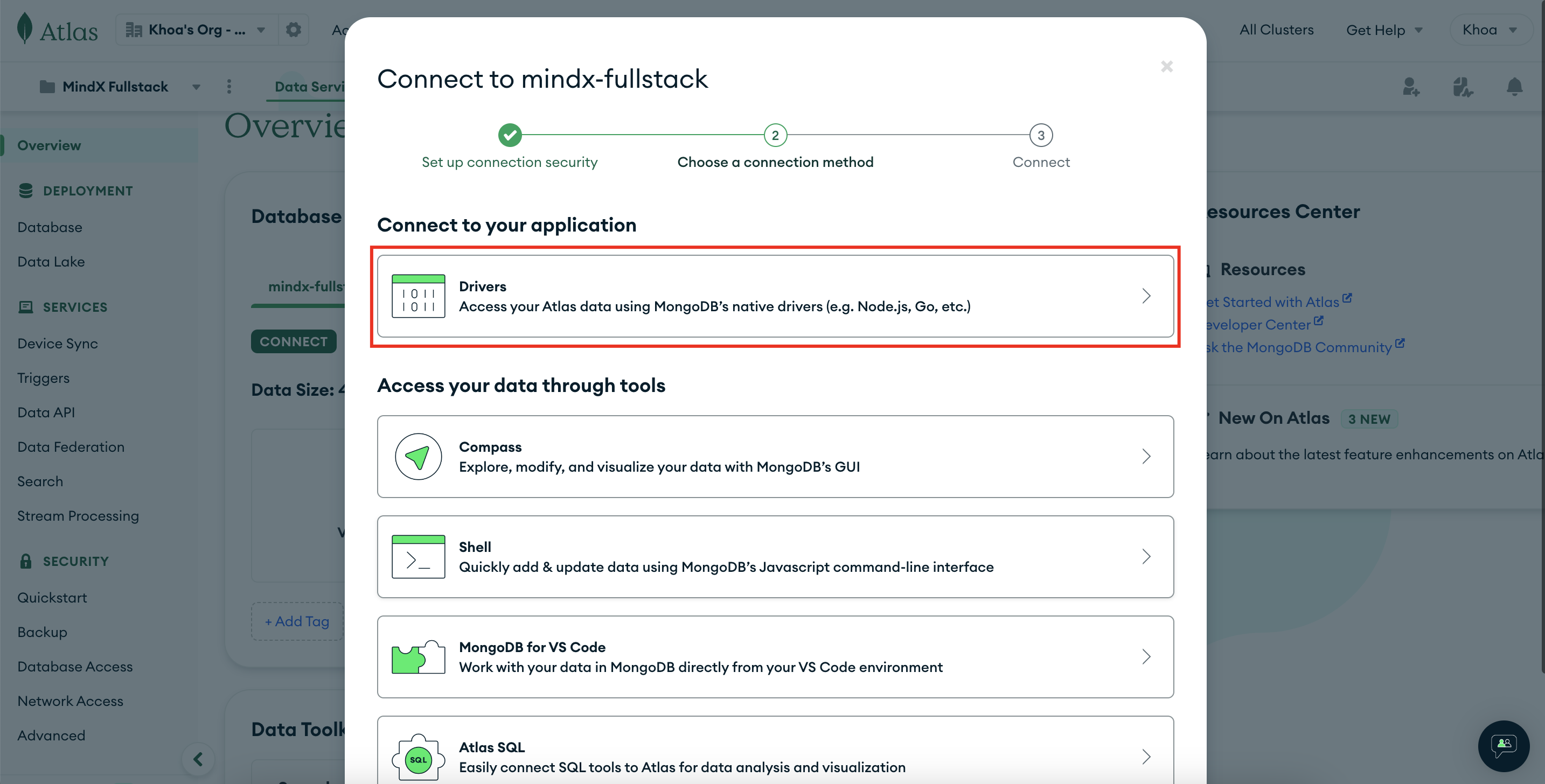The width and height of the screenshot is (1545, 784).
Task: Open the notifications bell icon
Action: [x=1514, y=87]
